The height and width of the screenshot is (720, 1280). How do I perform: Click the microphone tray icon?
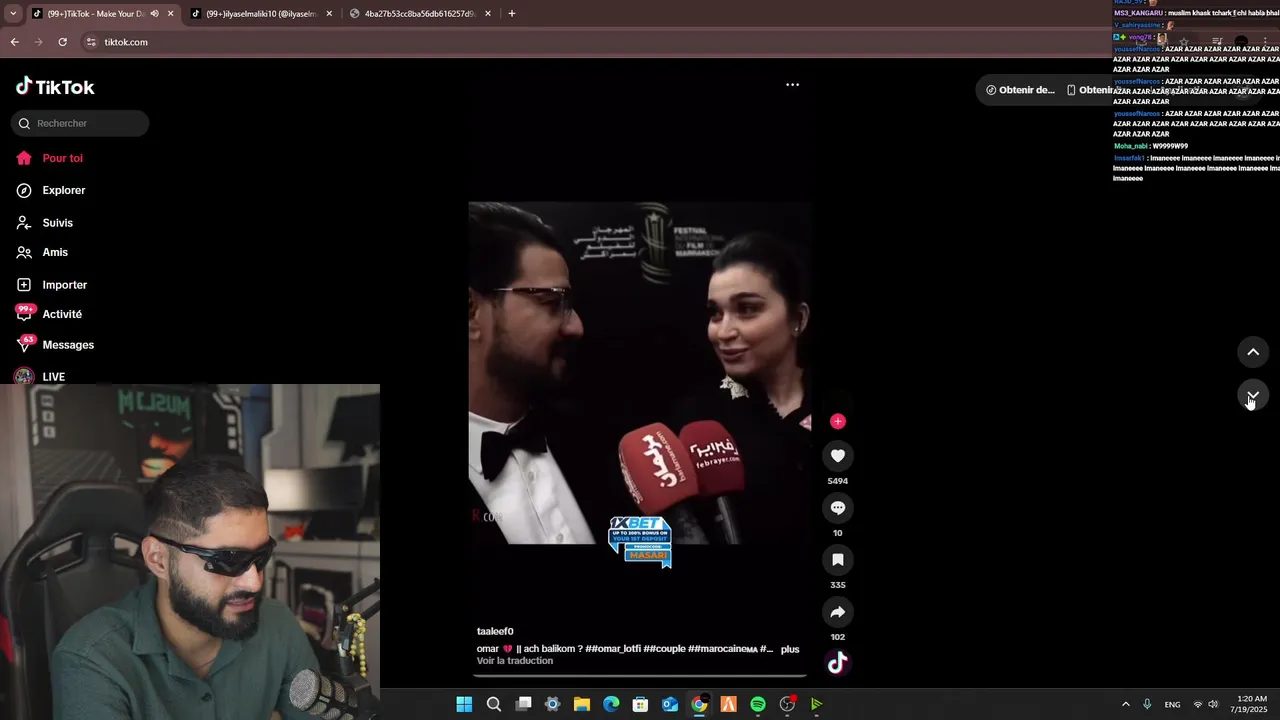[x=1147, y=704]
